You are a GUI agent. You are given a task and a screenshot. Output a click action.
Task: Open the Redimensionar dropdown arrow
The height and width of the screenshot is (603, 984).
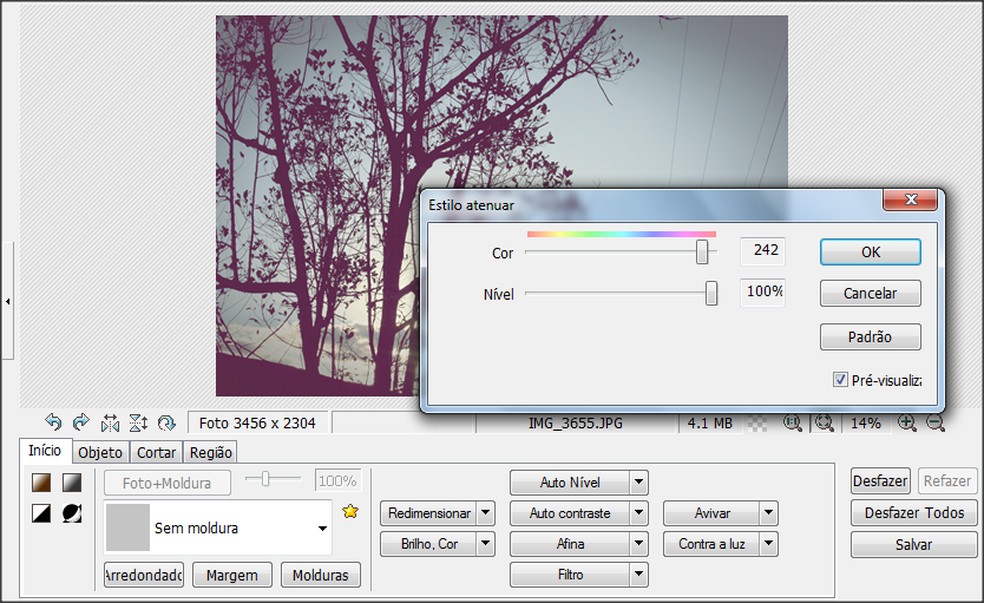point(485,513)
